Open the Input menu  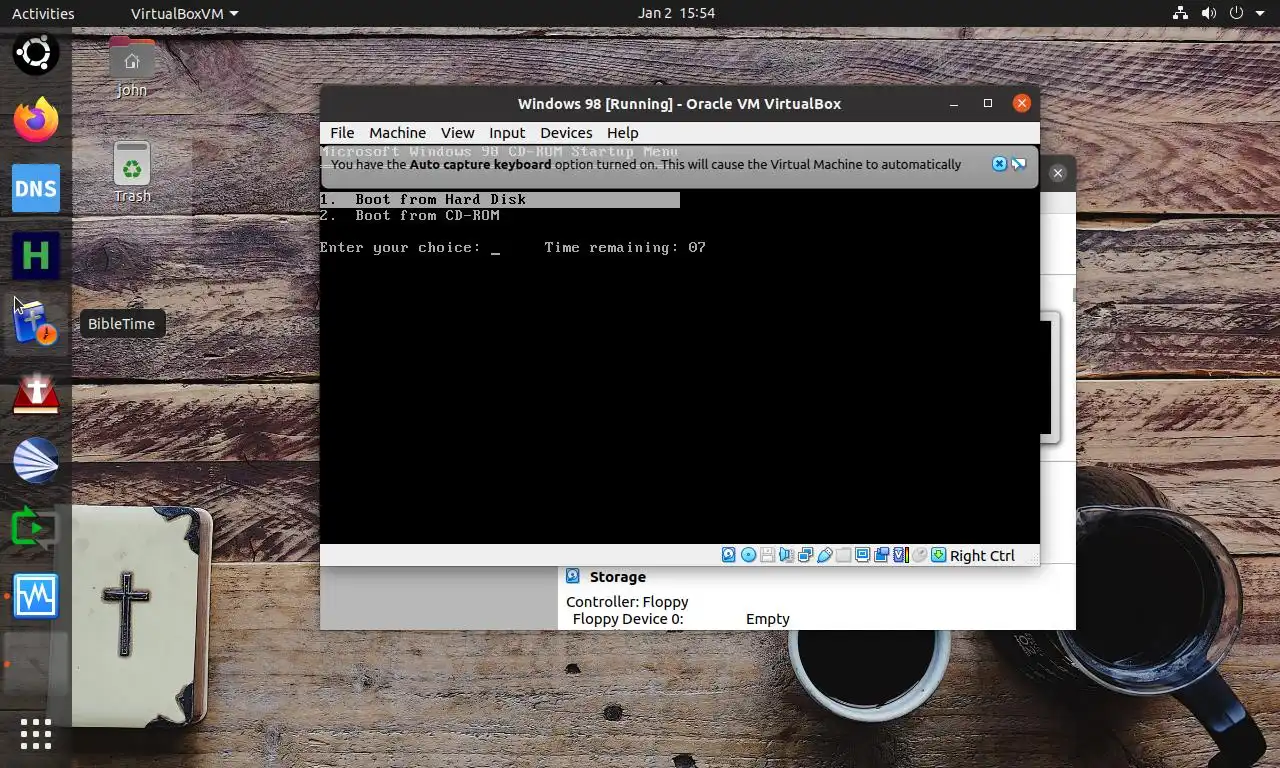click(x=507, y=133)
